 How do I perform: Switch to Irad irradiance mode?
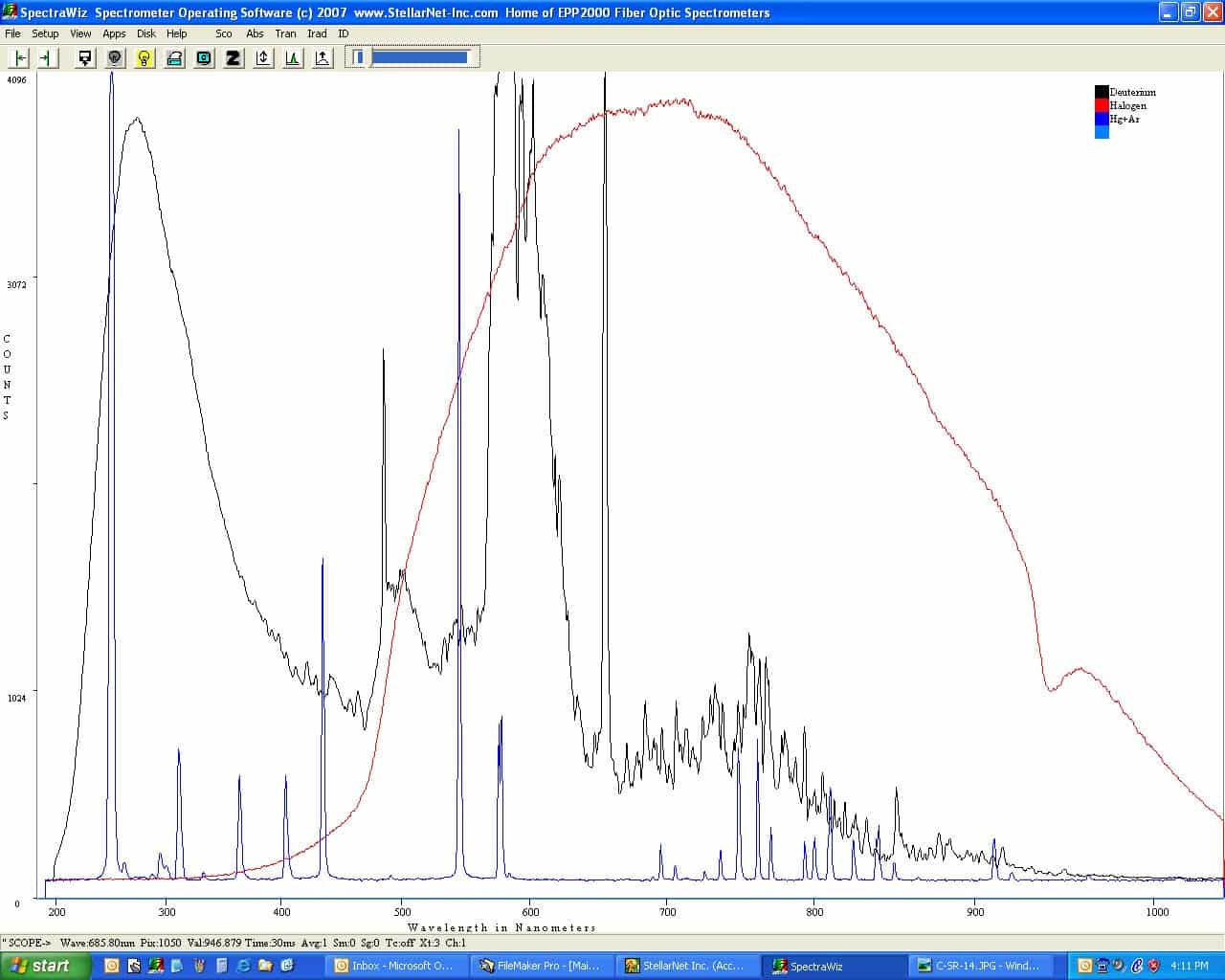317,33
